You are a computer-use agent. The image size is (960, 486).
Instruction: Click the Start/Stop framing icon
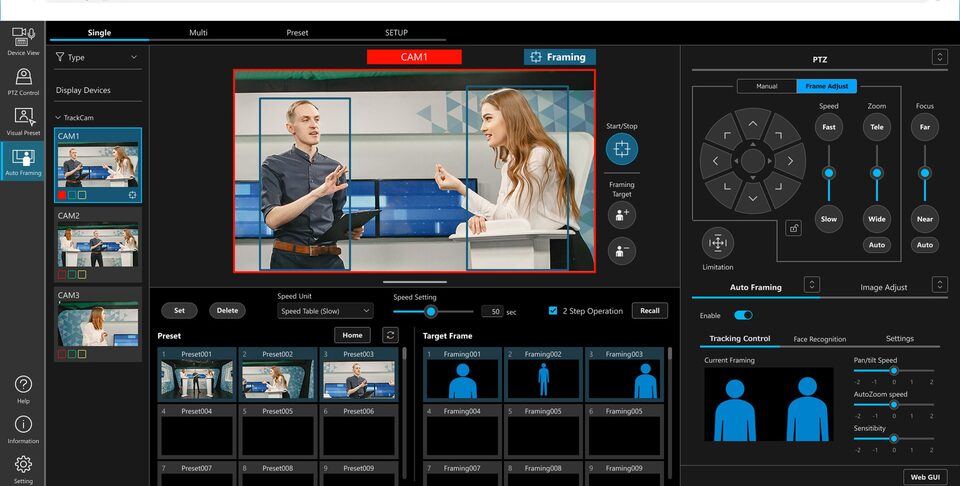(x=621, y=149)
